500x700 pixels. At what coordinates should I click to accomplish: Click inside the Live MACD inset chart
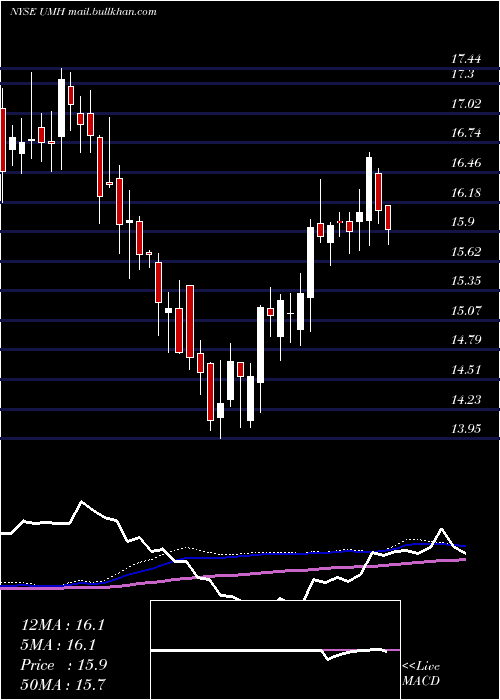point(275,650)
